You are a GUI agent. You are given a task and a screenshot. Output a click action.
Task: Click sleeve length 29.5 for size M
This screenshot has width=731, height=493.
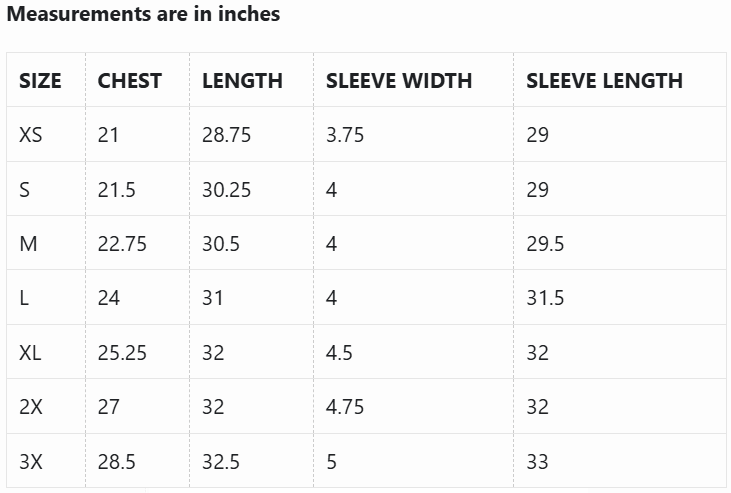point(545,244)
